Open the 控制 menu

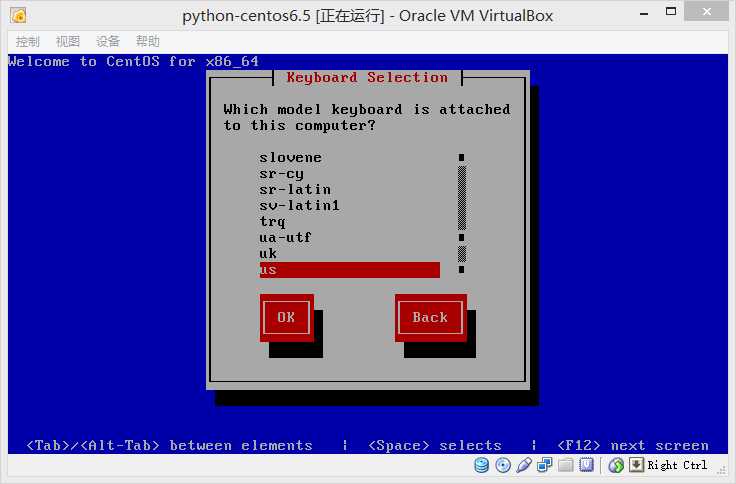pos(28,41)
